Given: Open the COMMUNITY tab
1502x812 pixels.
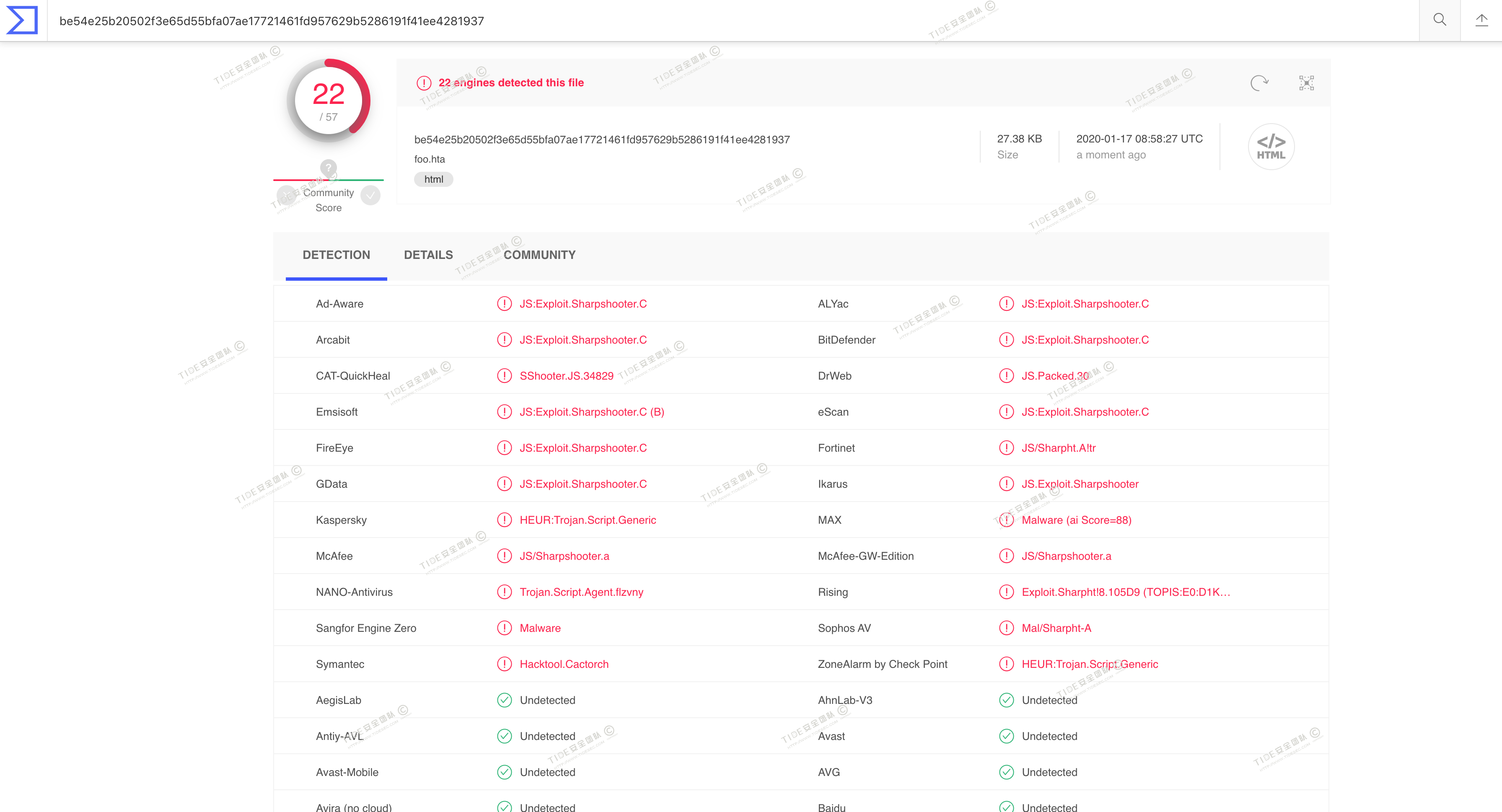Looking at the screenshot, I should pos(539,255).
